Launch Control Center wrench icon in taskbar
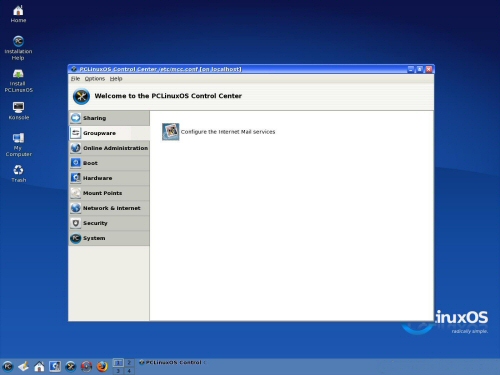The width and height of the screenshot is (500, 375). pos(71,367)
